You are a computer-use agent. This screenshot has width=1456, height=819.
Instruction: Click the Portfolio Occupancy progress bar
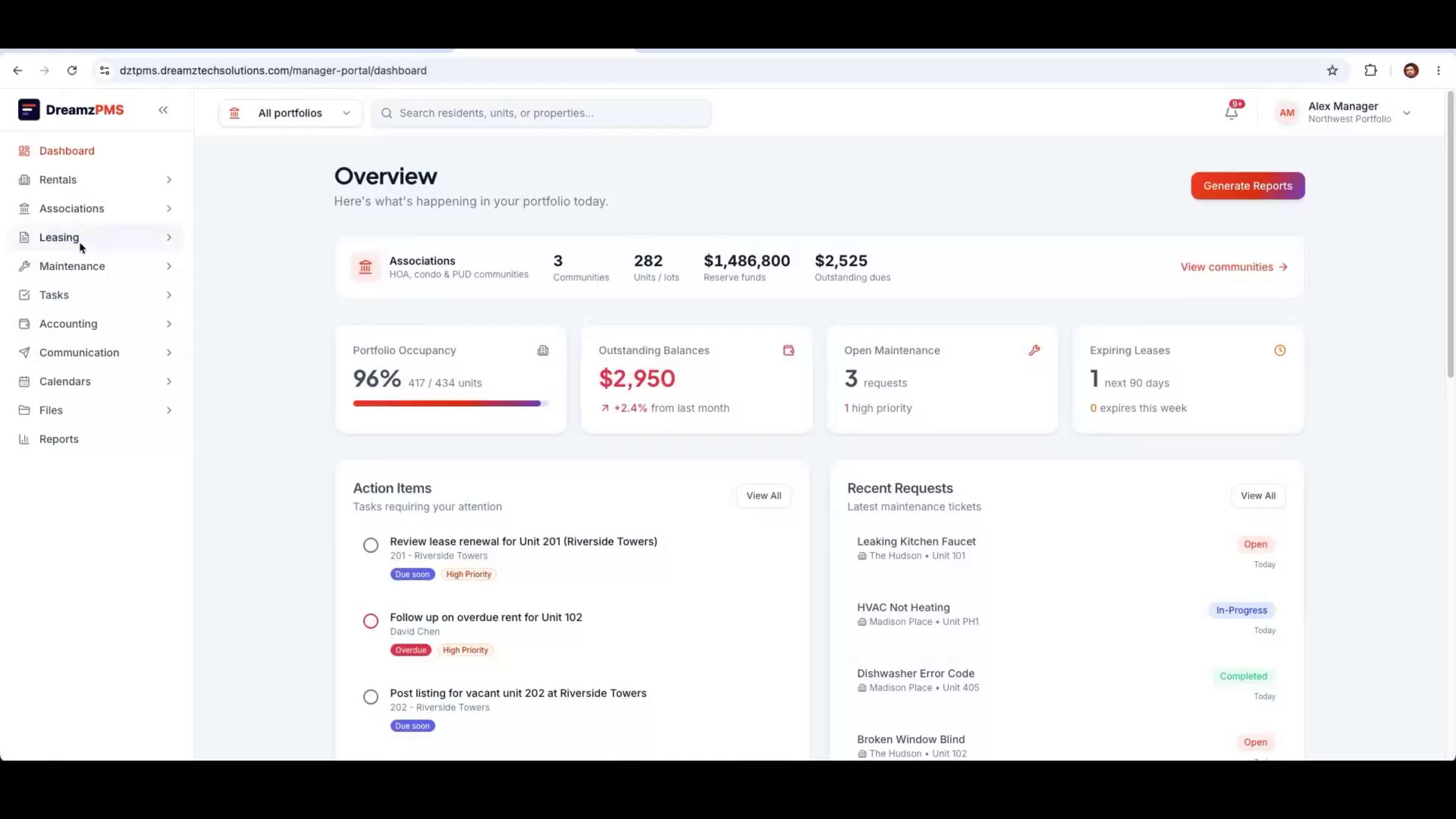click(451, 403)
